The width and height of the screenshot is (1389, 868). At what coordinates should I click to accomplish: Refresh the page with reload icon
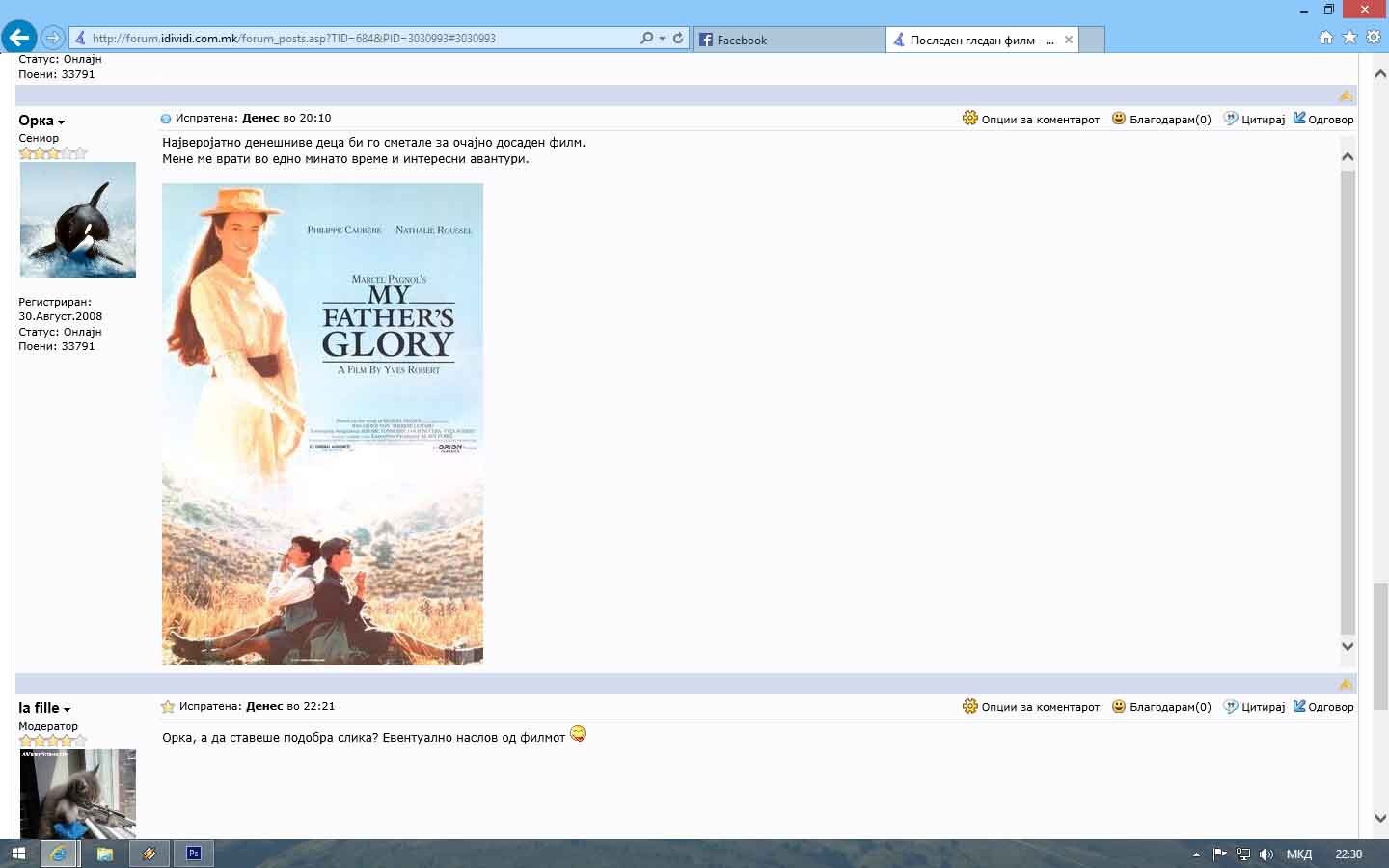pos(678,39)
